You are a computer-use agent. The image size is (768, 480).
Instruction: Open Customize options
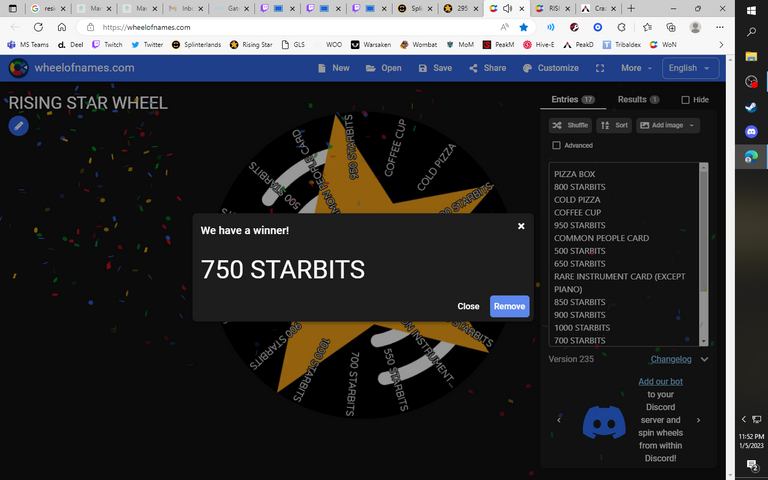(x=551, y=68)
